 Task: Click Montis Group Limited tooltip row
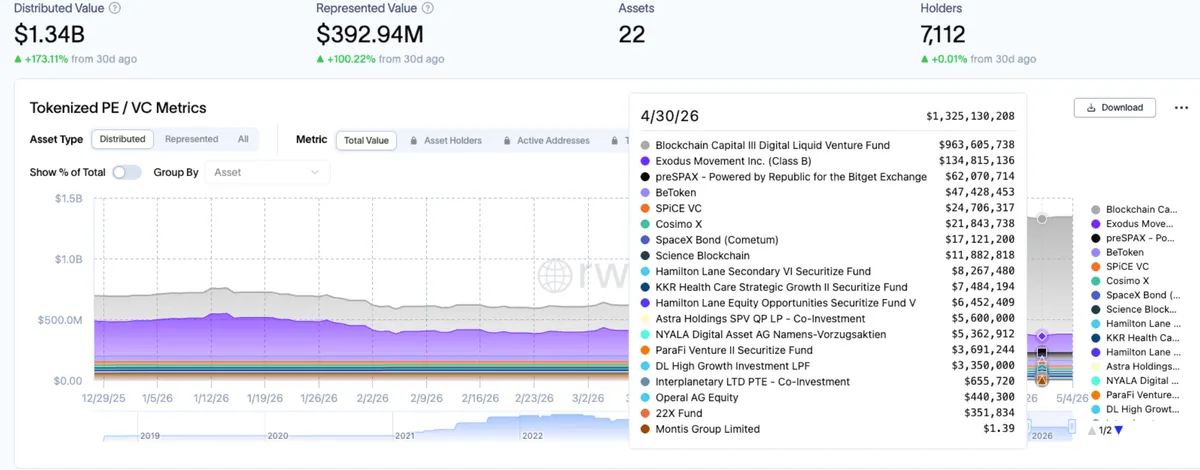click(828, 429)
